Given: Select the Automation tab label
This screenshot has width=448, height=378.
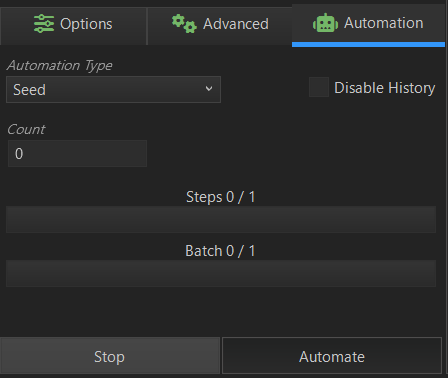Looking at the screenshot, I should (x=384, y=23).
